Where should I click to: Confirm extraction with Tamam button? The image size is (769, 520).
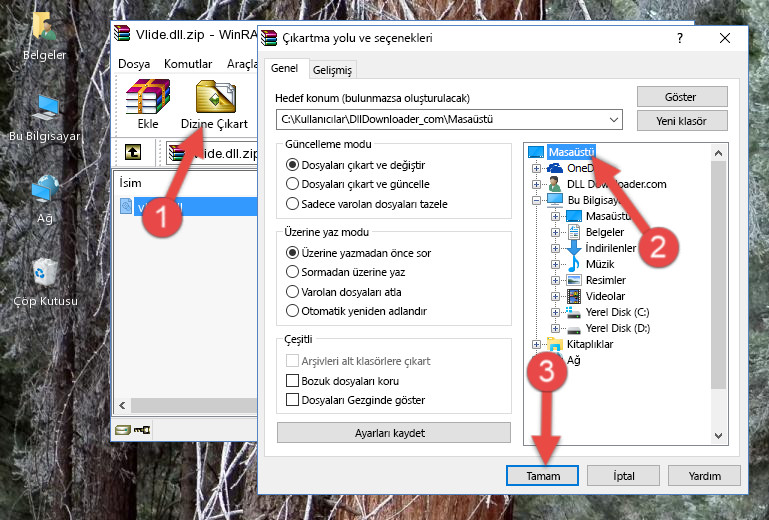542,476
